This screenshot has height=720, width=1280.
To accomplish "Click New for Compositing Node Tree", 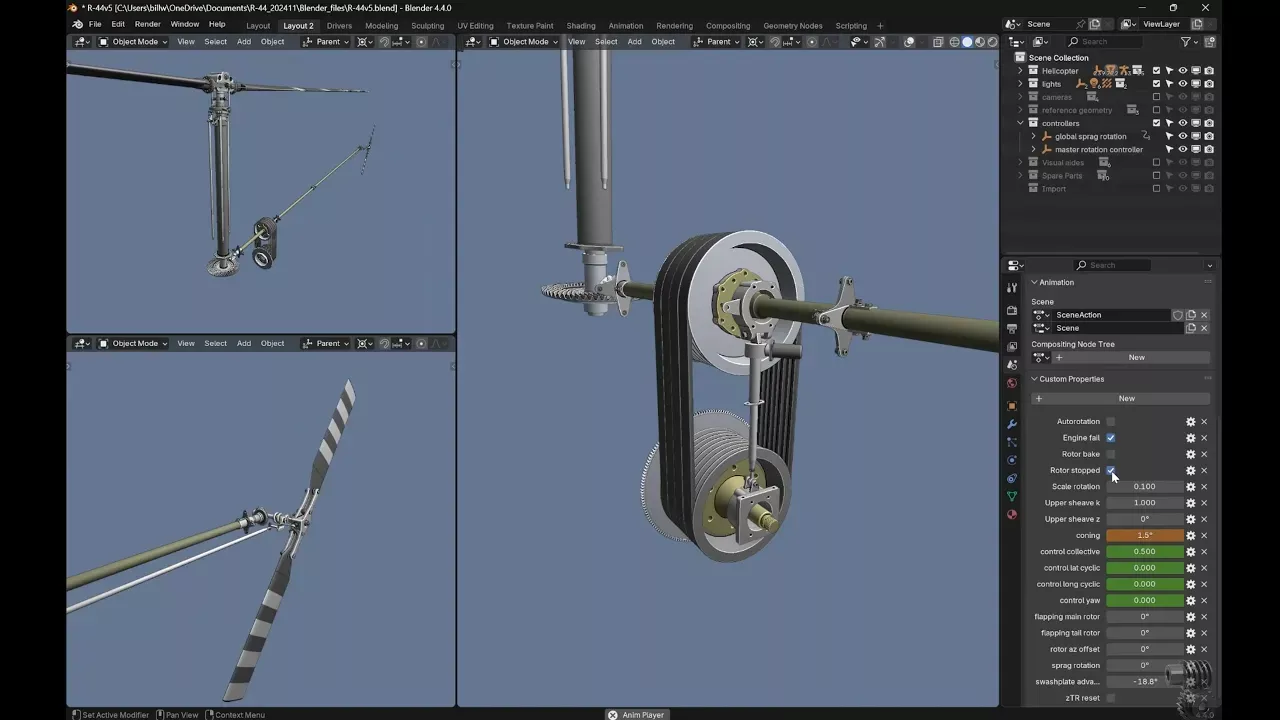I will [x=1136, y=358].
